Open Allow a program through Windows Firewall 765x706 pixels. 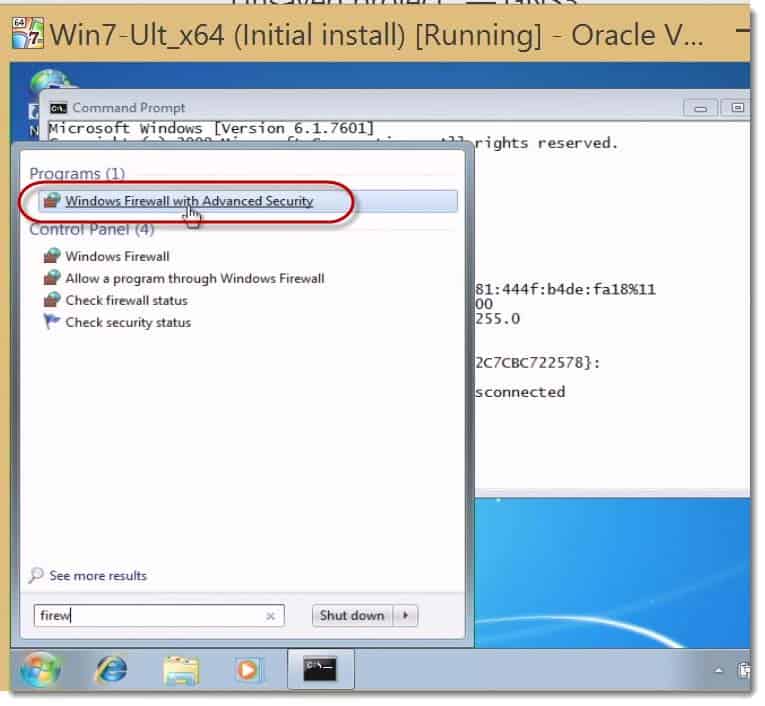[x=195, y=279]
